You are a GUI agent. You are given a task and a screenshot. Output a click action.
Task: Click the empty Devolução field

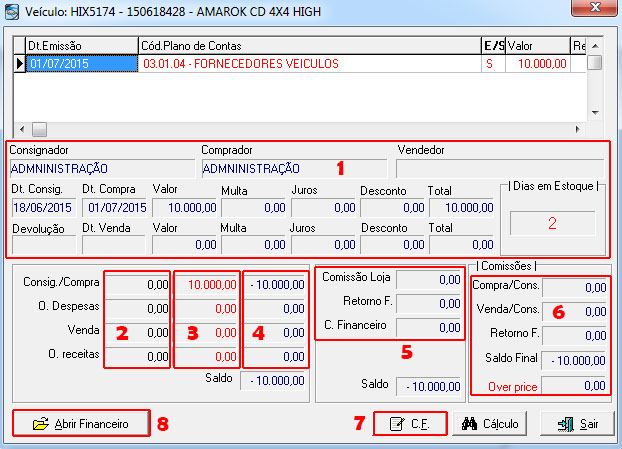pyautogui.click(x=44, y=245)
